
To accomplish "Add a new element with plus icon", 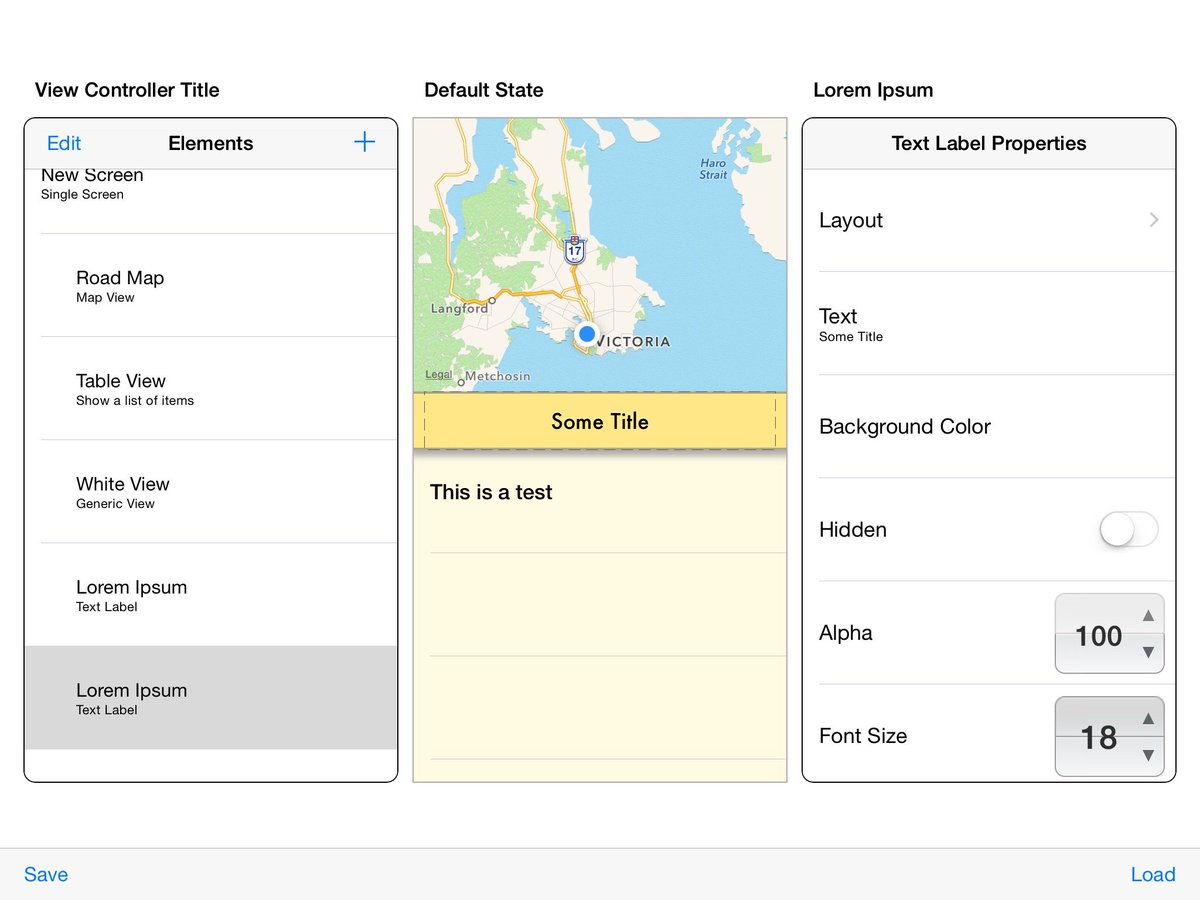I will (x=365, y=142).
